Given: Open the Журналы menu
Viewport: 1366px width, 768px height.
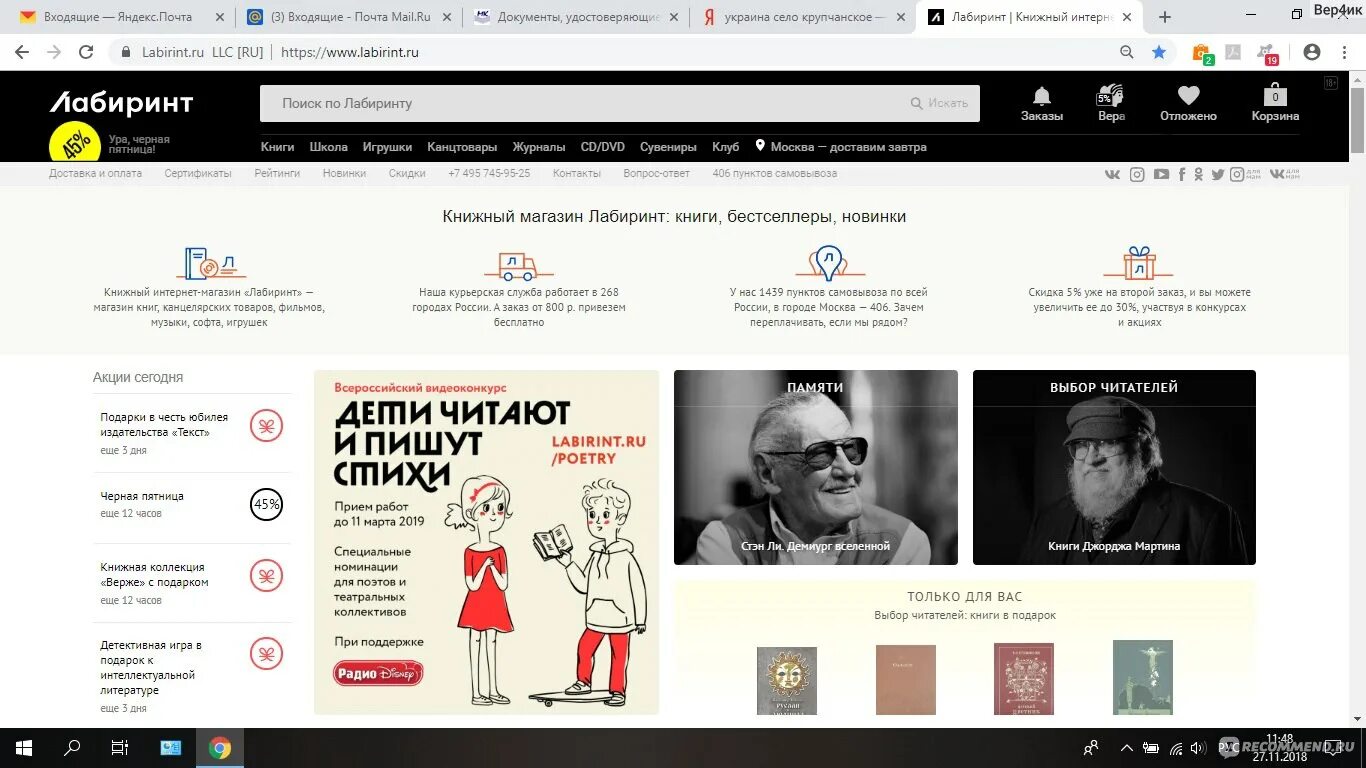Looking at the screenshot, I should tap(539, 147).
